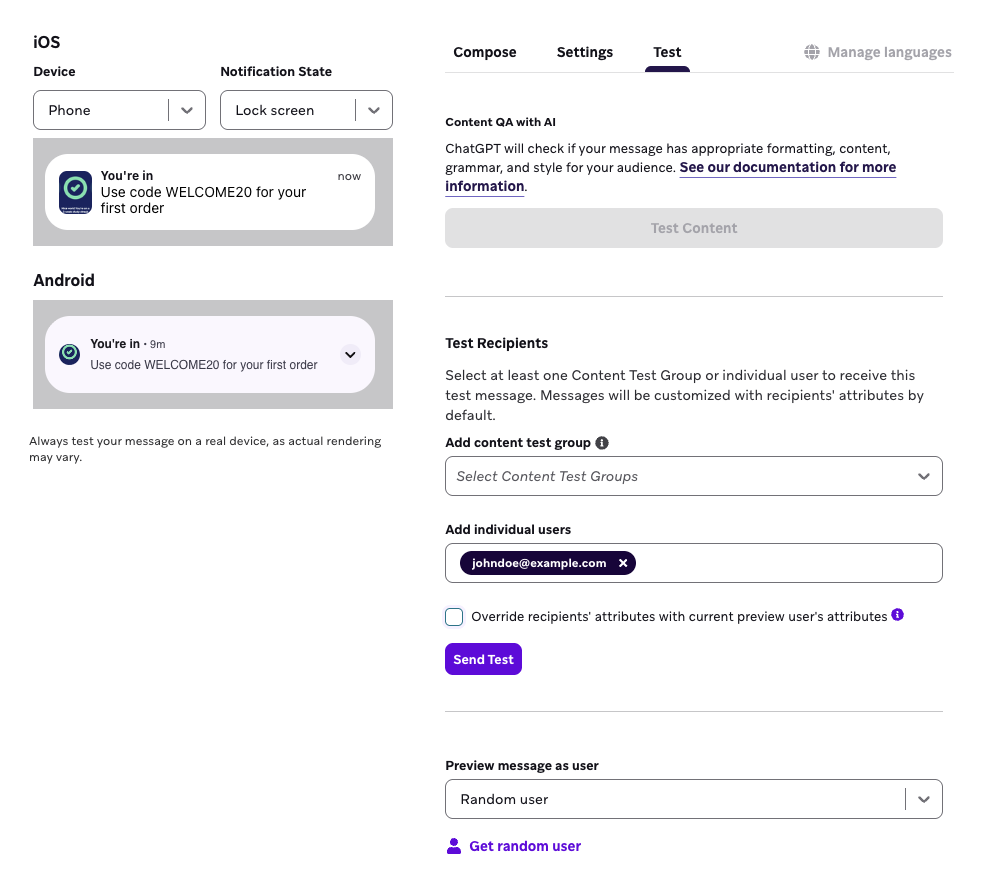
Task: Select the Test tab
Action: tap(667, 53)
